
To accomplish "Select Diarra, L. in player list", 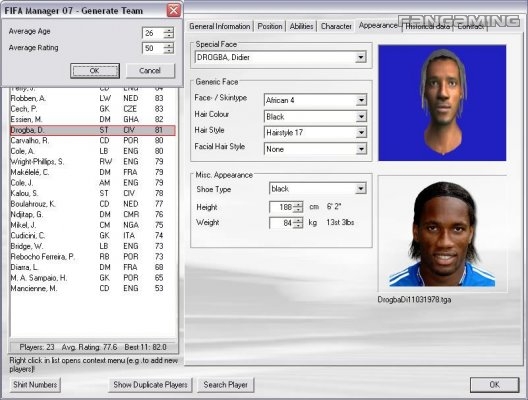I will pos(93,267).
